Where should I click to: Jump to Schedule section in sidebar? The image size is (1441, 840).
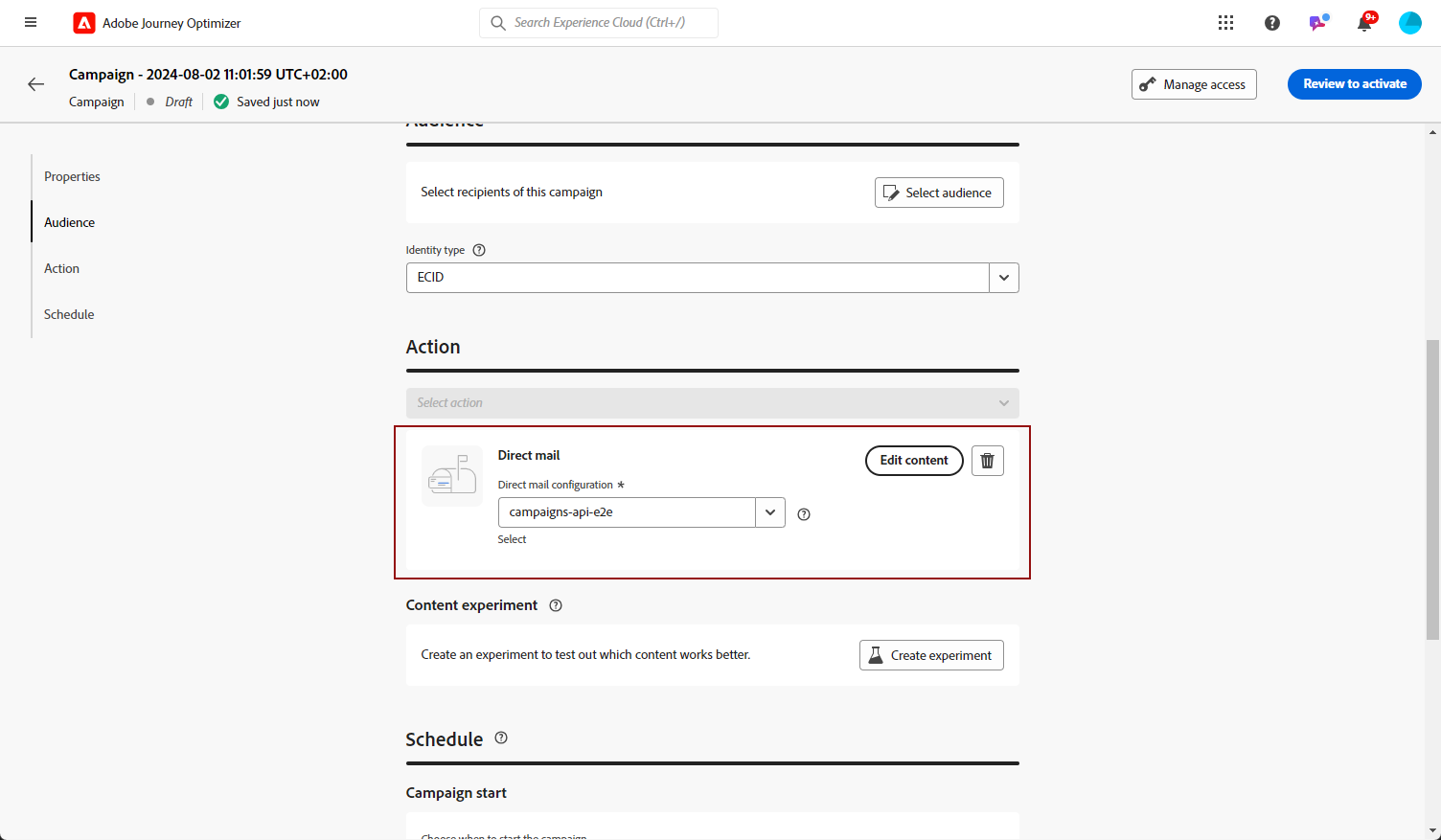pyautogui.click(x=69, y=314)
